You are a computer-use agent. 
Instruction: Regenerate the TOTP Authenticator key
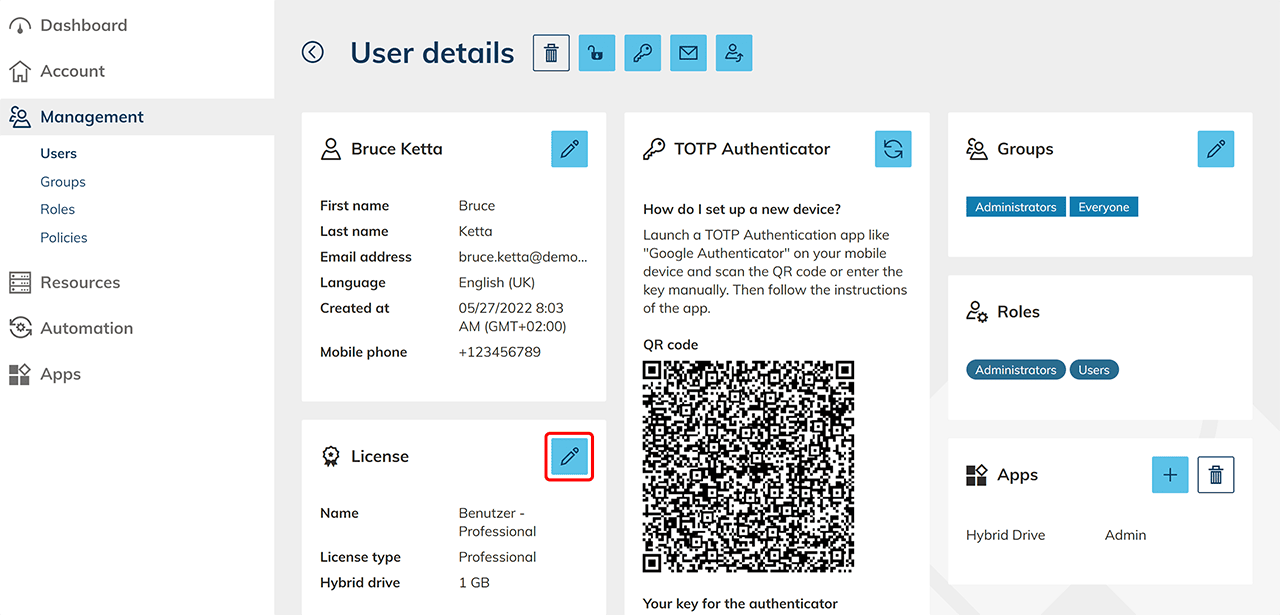click(x=893, y=149)
